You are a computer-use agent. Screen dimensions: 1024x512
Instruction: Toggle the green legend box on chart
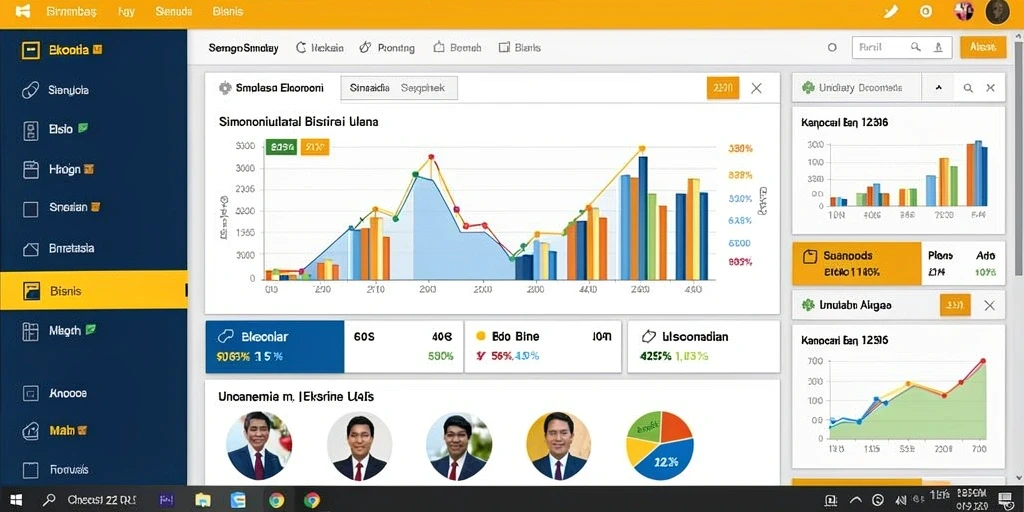281,147
